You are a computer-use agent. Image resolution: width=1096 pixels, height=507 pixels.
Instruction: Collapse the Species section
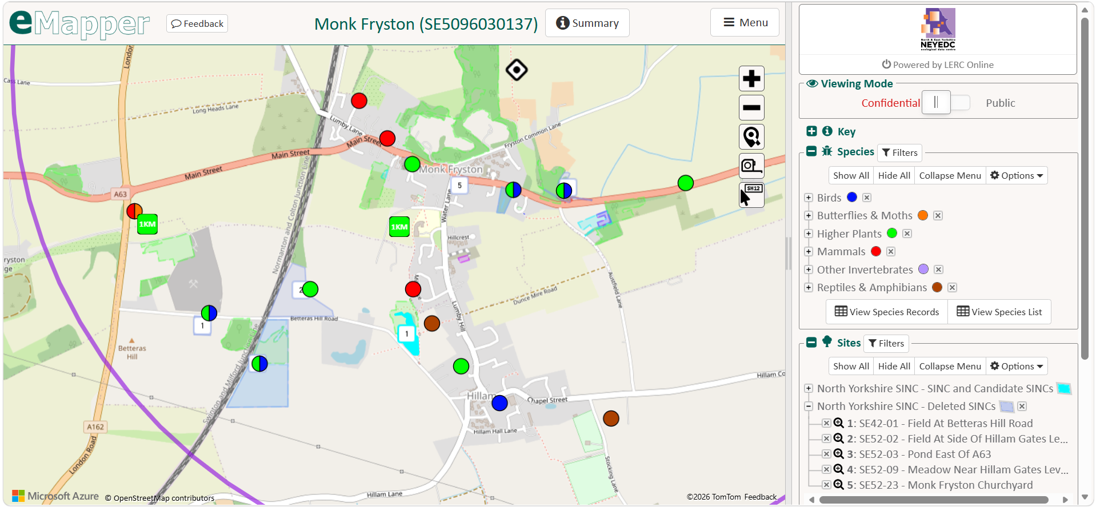[x=812, y=151]
